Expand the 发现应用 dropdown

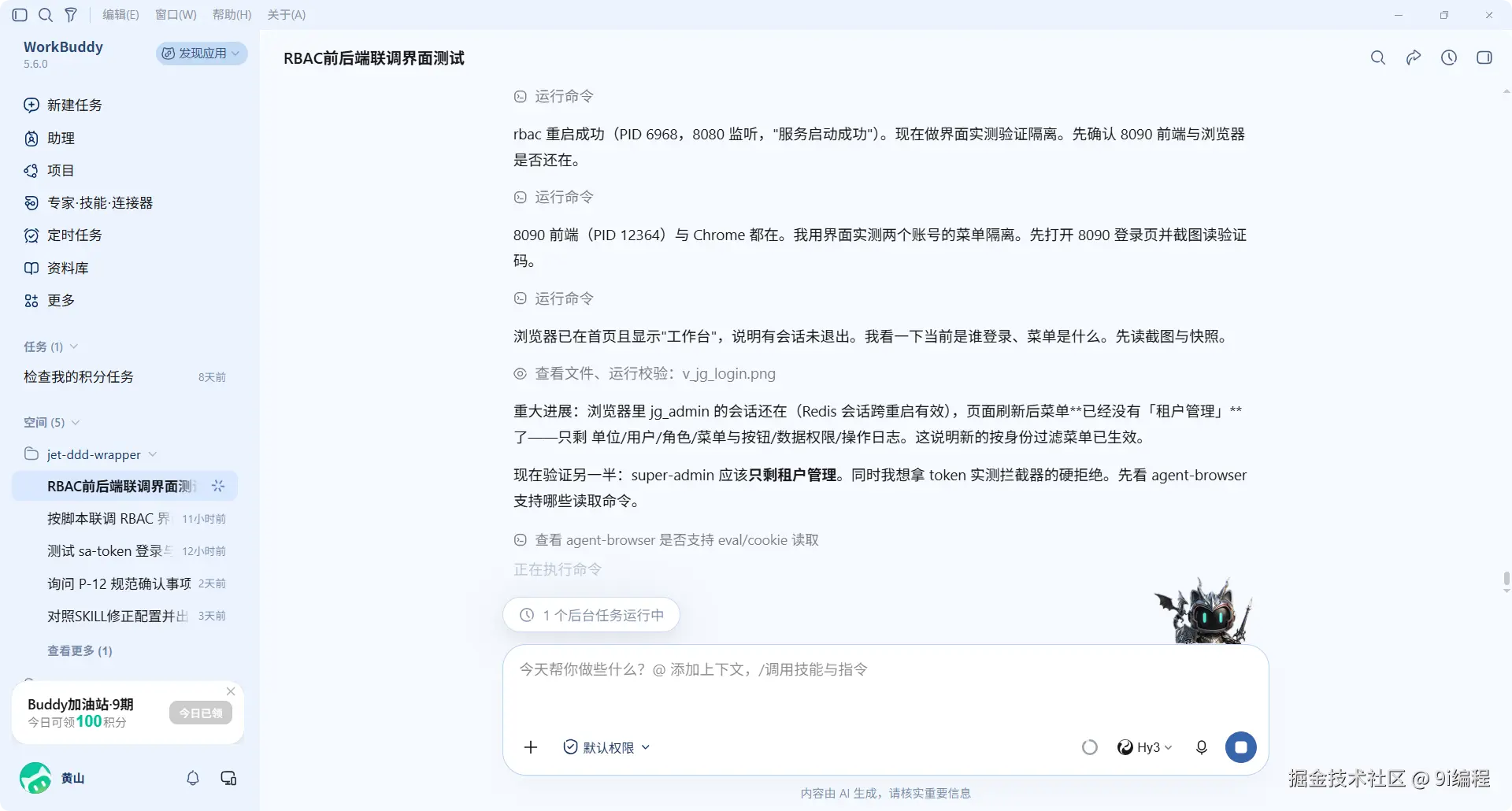pyautogui.click(x=202, y=53)
